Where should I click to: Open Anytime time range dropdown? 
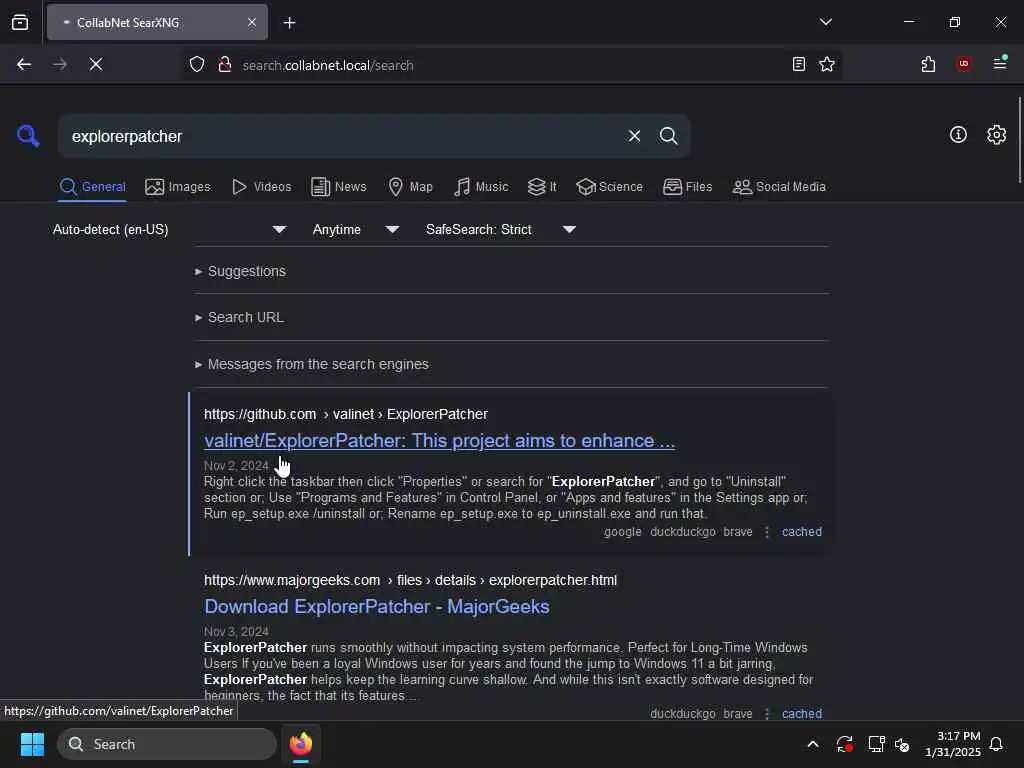pyautogui.click(x=355, y=229)
